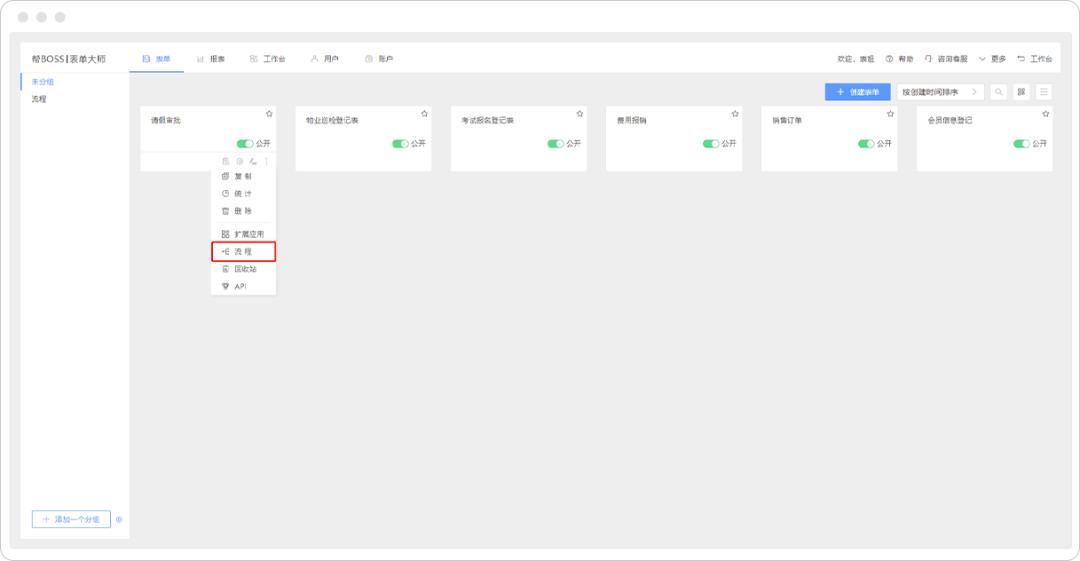Image resolution: width=1080 pixels, height=561 pixels.
Task: Select 未分组 in the left sidebar
Action: click(x=43, y=82)
